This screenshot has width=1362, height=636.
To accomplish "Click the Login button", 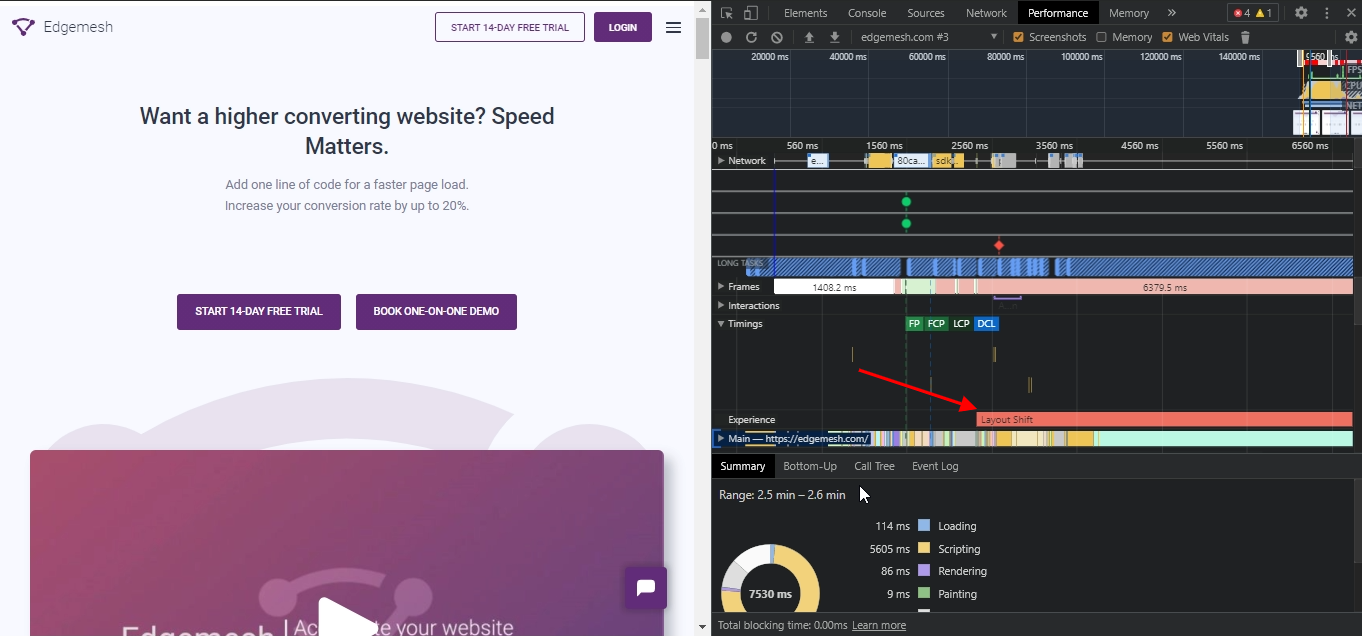I will (623, 27).
